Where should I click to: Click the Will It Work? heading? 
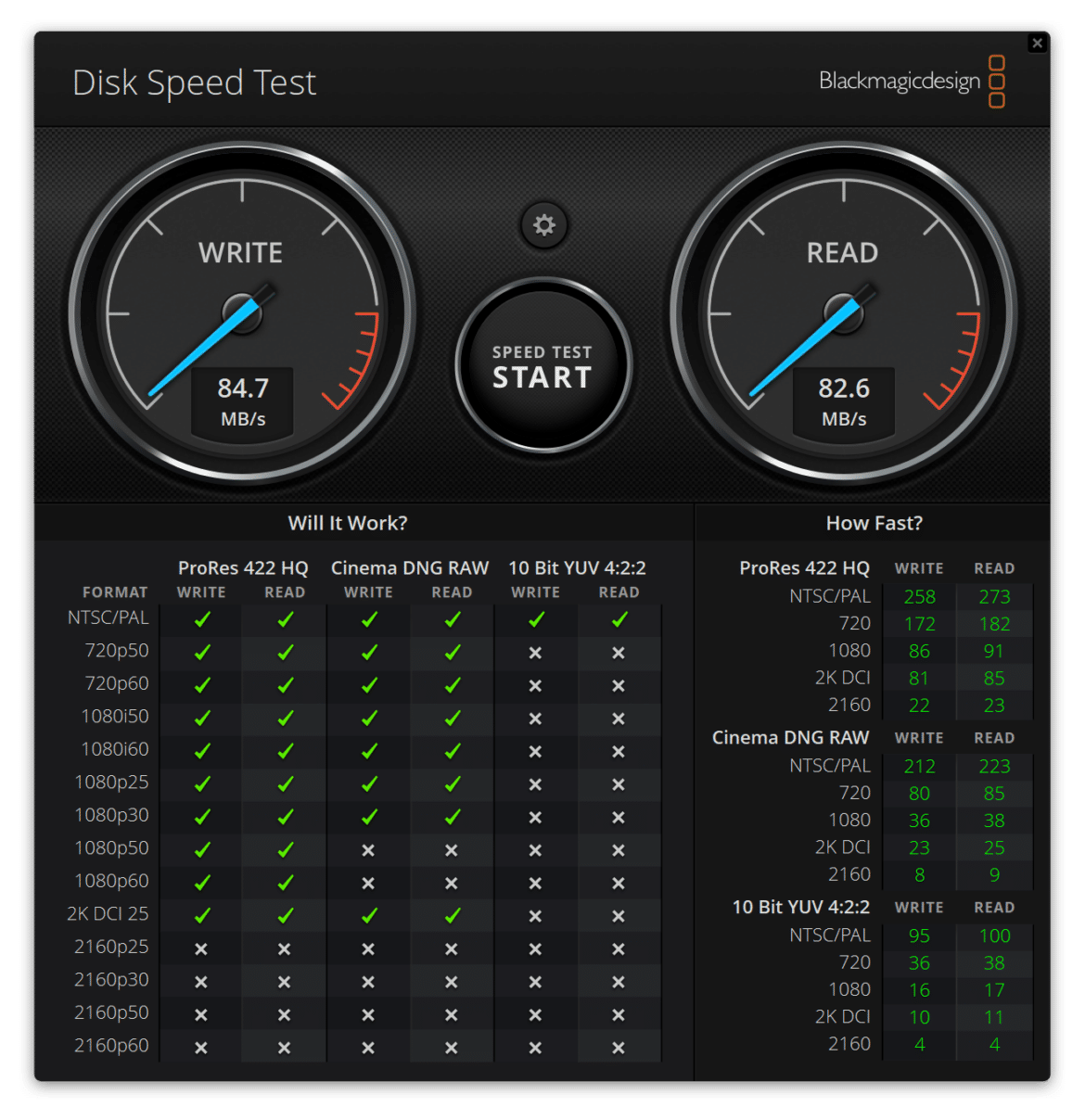pos(348,523)
